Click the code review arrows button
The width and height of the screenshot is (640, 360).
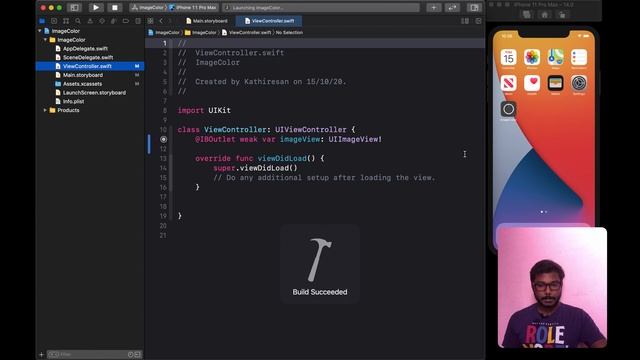point(452,7)
